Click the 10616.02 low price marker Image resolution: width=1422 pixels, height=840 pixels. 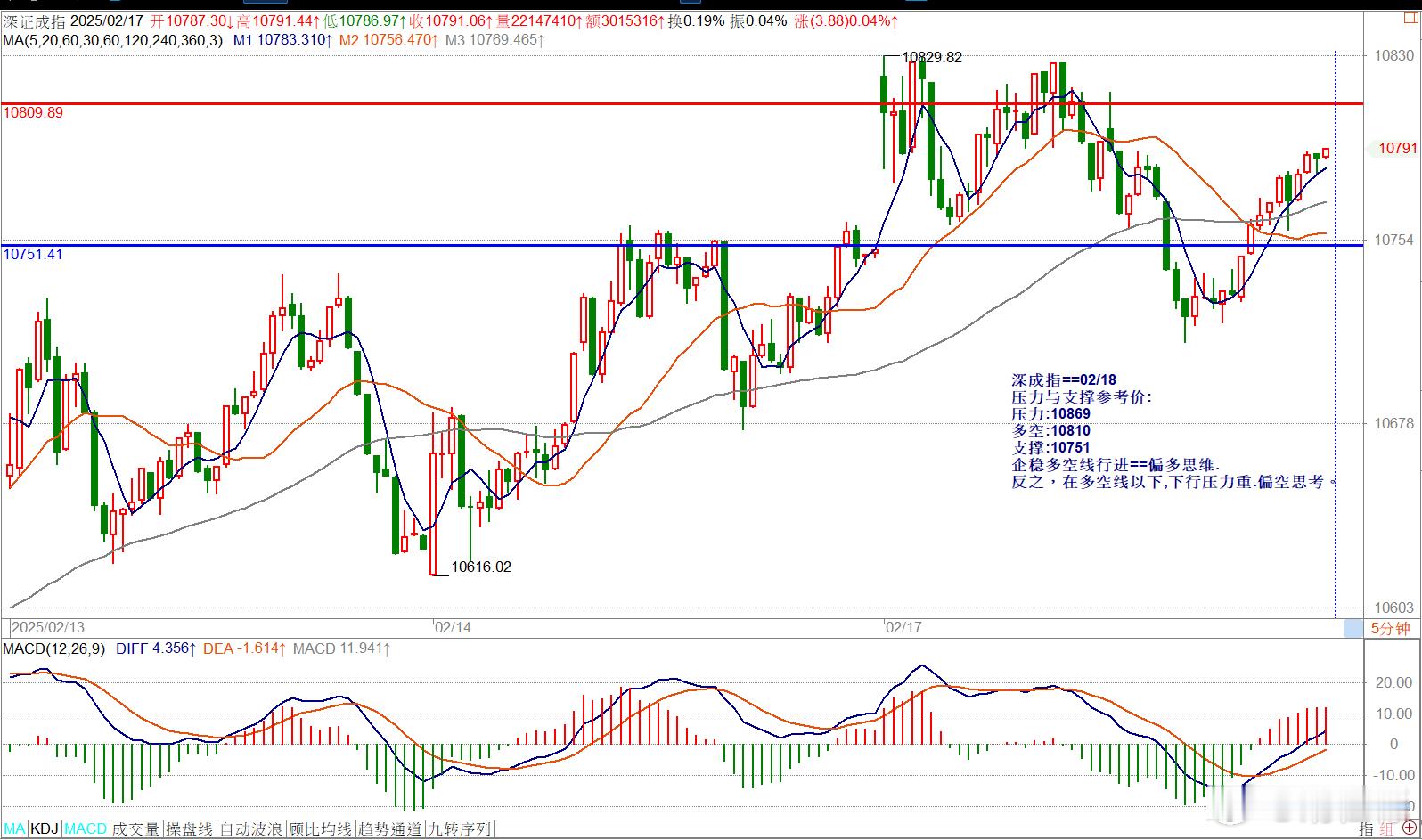pyautogui.click(x=481, y=567)
